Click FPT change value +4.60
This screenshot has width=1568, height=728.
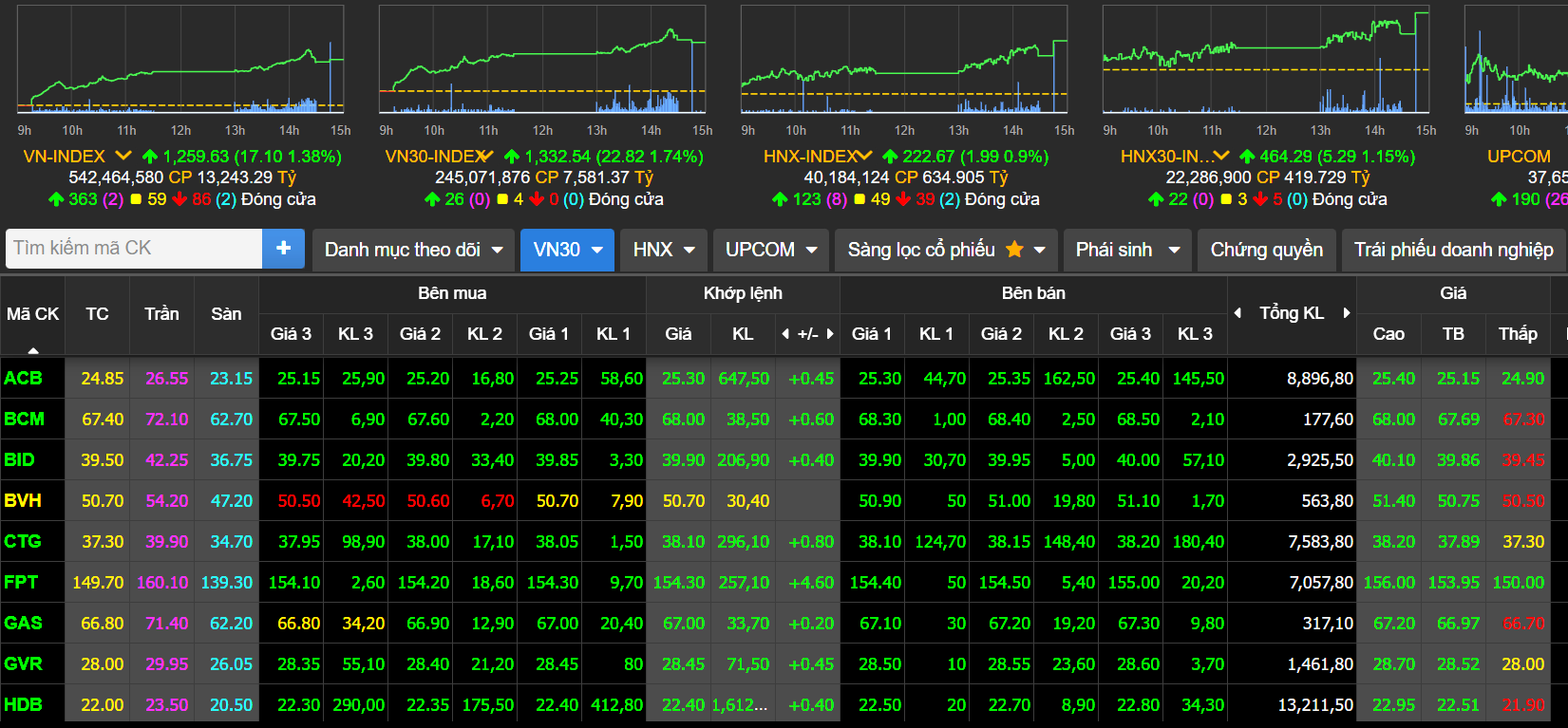(811, 582)
